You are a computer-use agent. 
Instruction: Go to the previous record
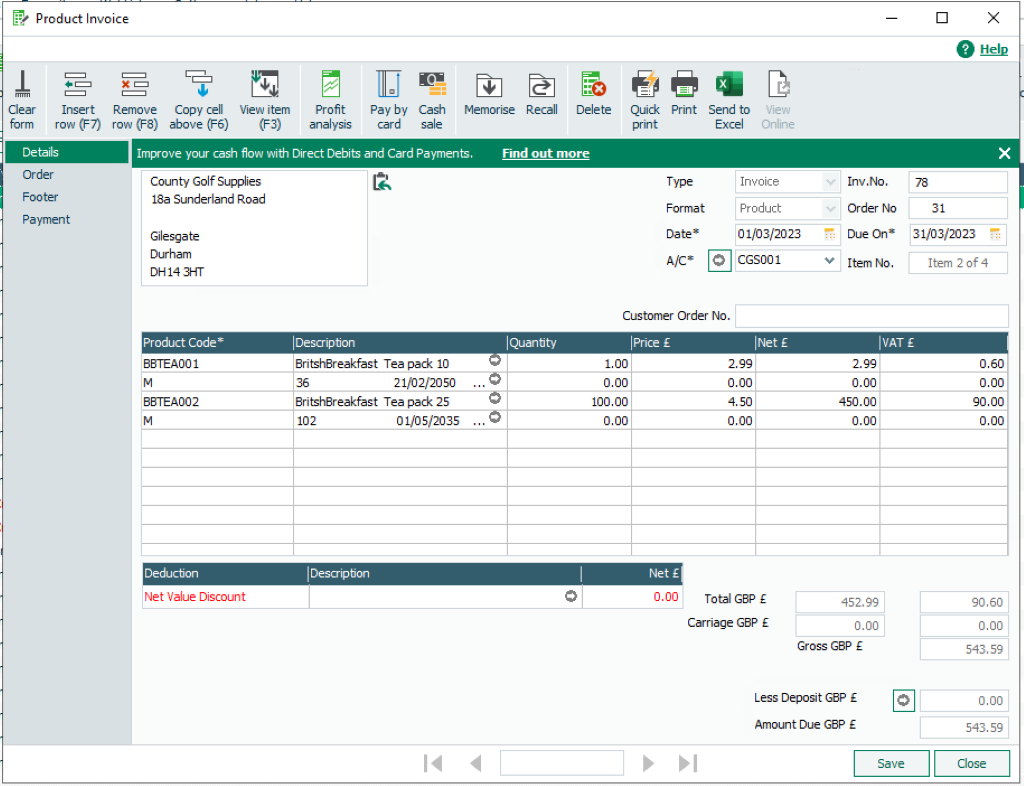[x=476, y=763]
